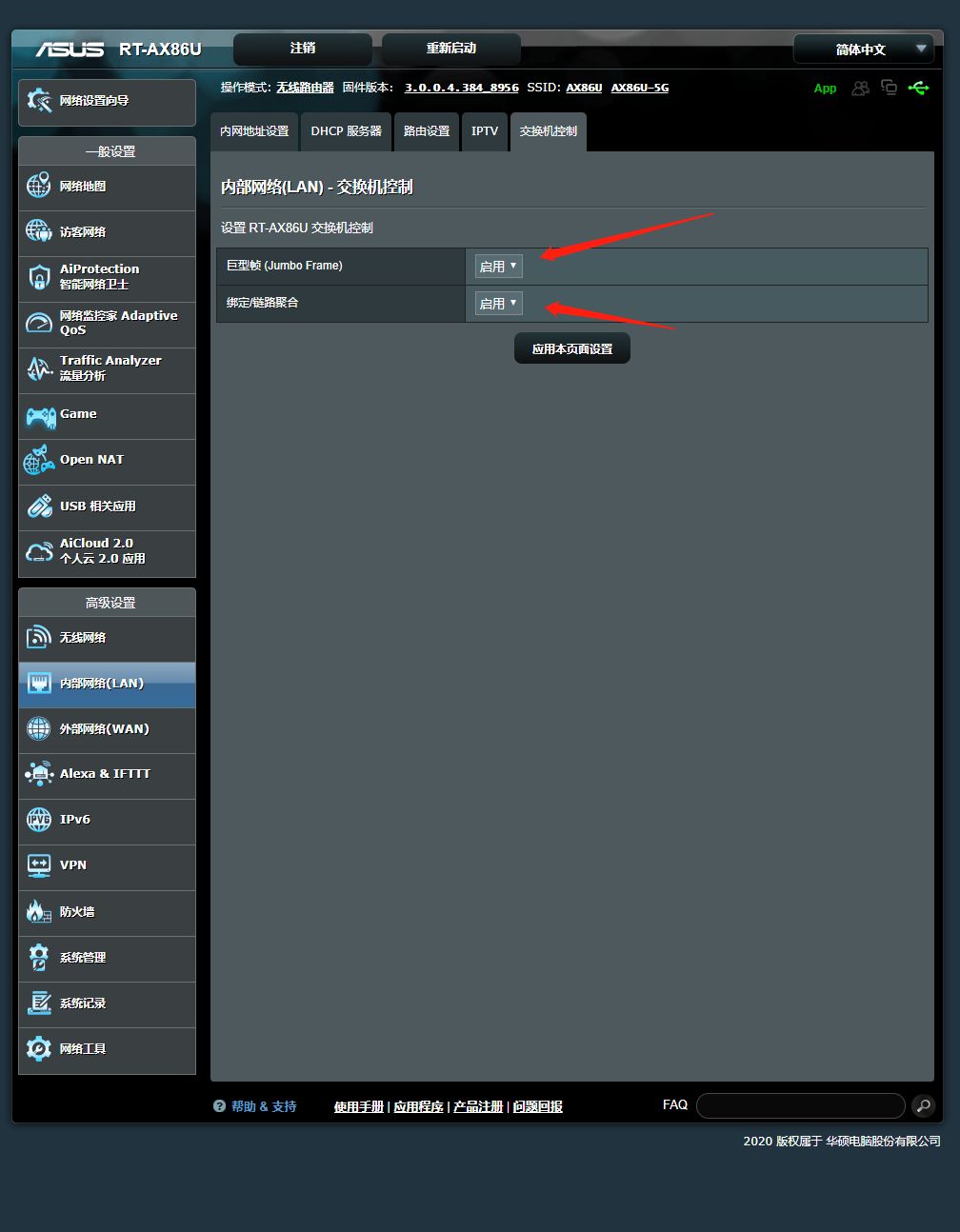
Task: Open the 绑定/链路聚合 dropdown
Action: point(499,304)
